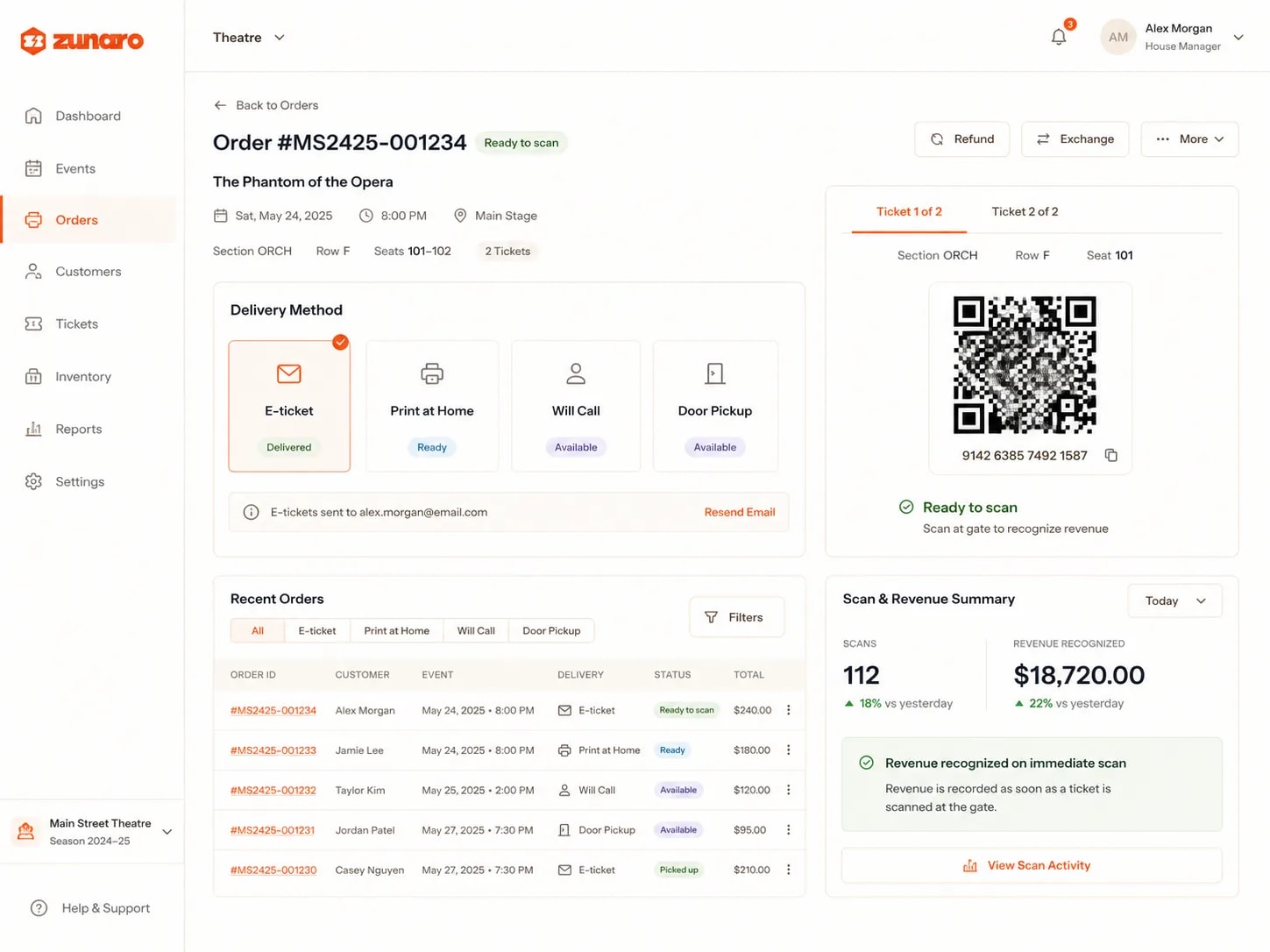This screenshot has height=952, width=1270.
Task: Switch to Ticket 1 of 2 tab
Action: (909, 211)
